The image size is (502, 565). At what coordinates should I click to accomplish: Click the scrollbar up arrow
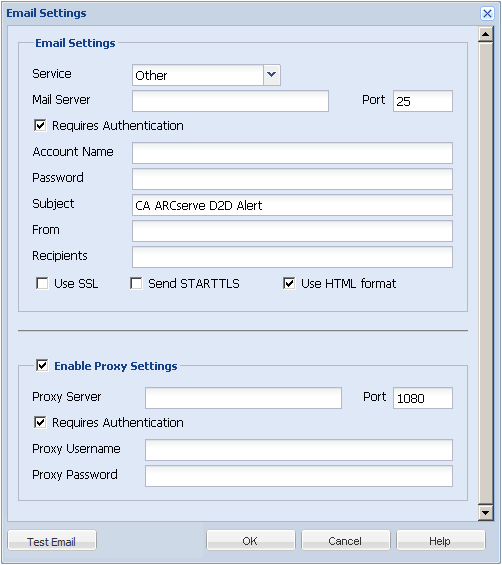click(485, 34)
